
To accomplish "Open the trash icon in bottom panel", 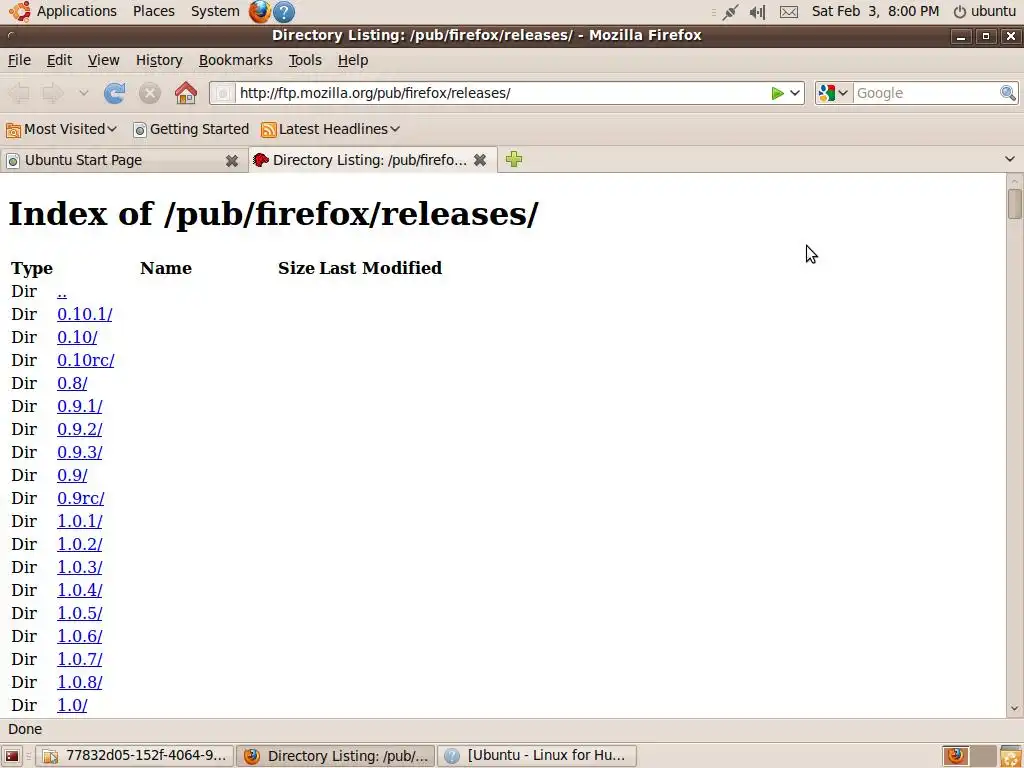I will pos(1010,756).
